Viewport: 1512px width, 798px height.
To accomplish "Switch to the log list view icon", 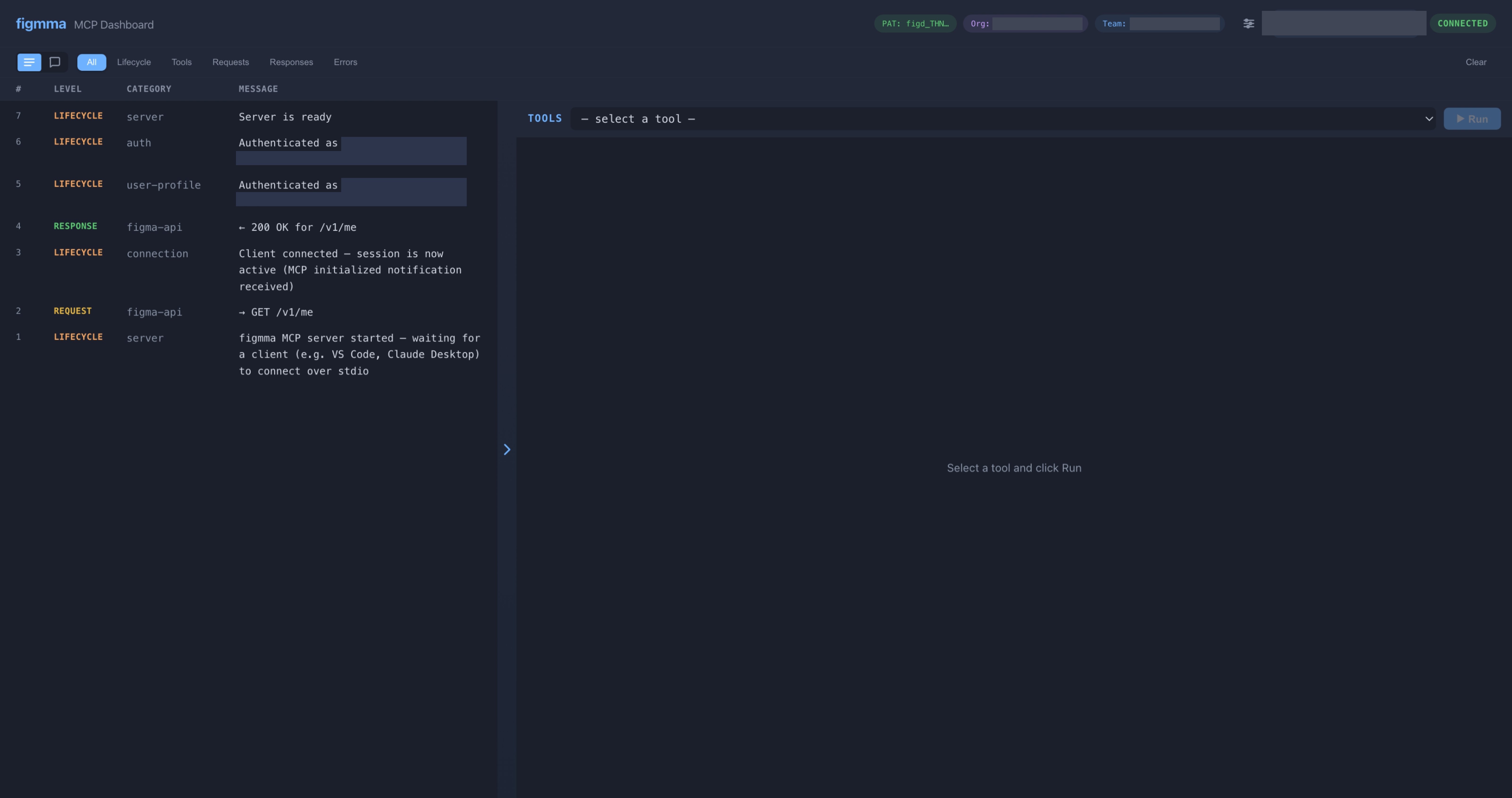I will (x=29, y=62).
